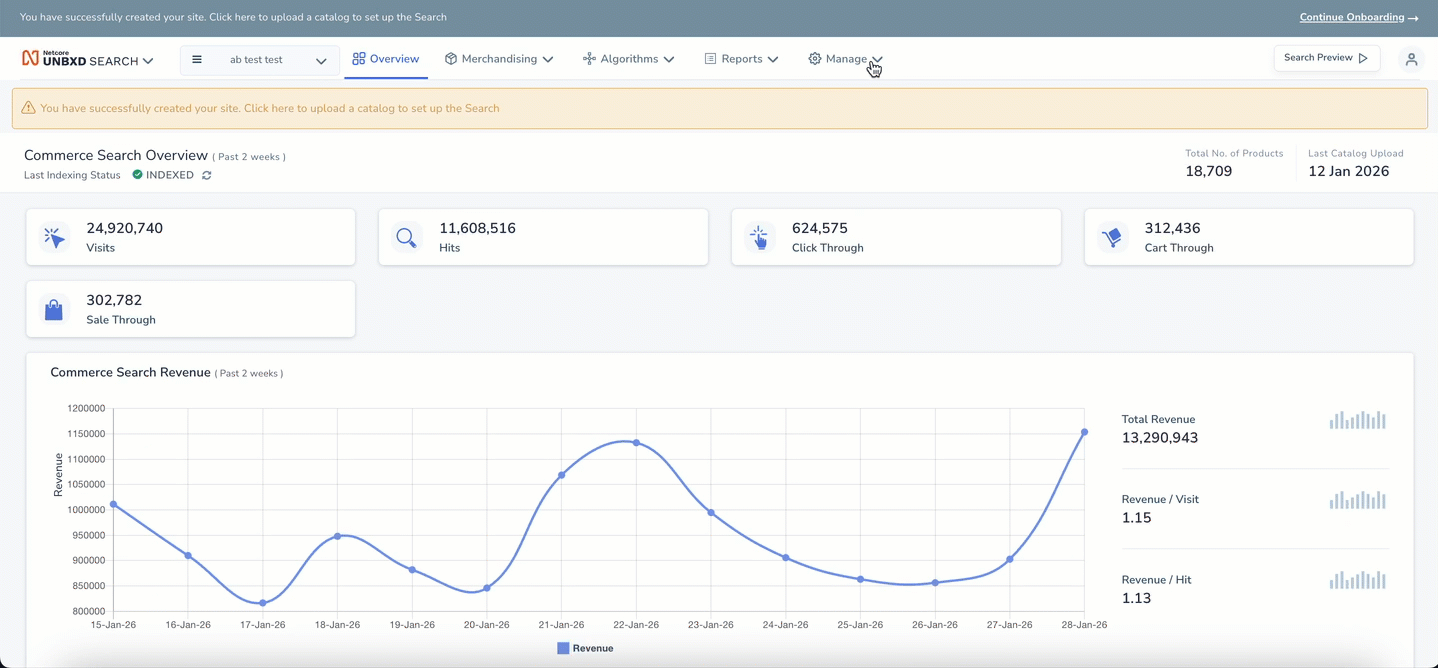Click the Revenue / Hit sparkline chart
Image resolution: width=1438 pixels, height=668 pixels.
click(x=1358, y=579)
